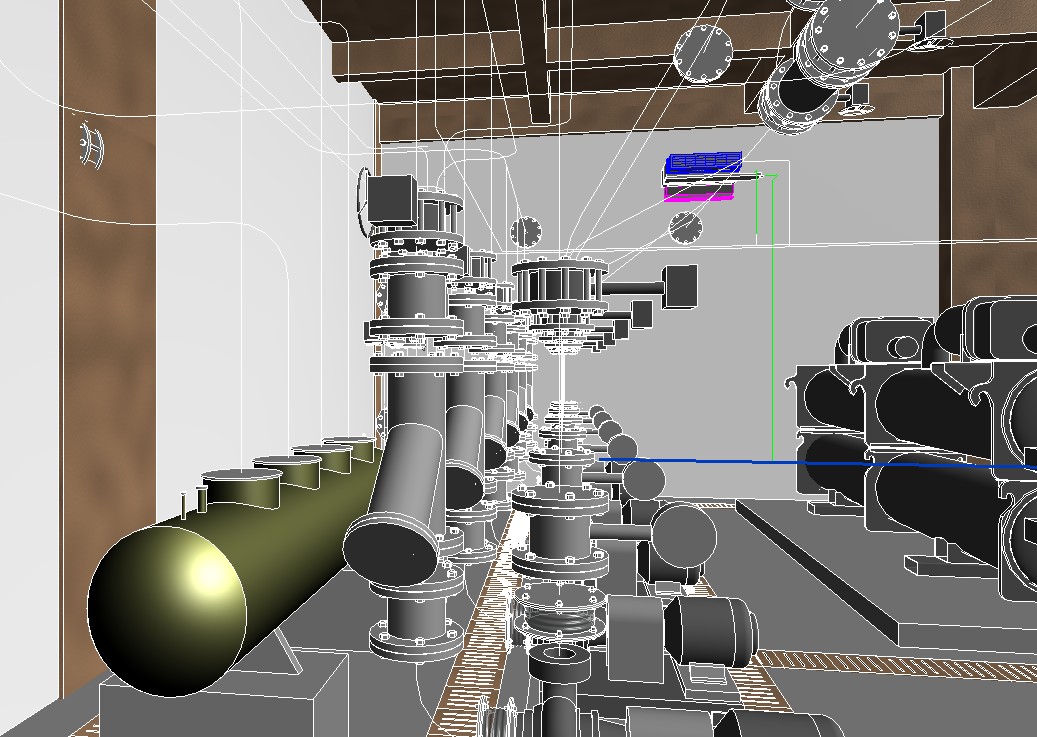Screen dimensions: 1037x737
Task: Click round wall disc beside magenta object
Action: 685,227
